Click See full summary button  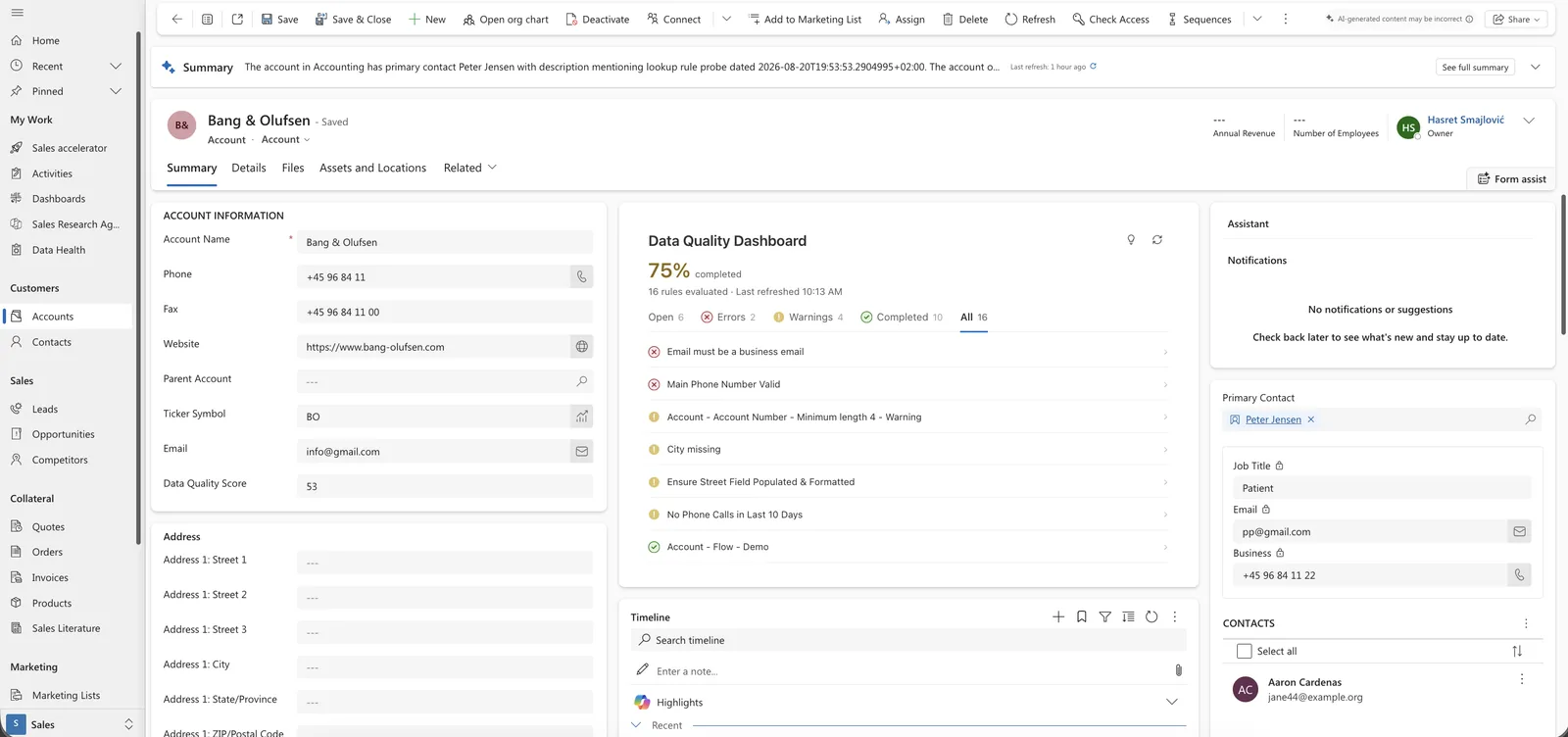tap(1475, 67)
